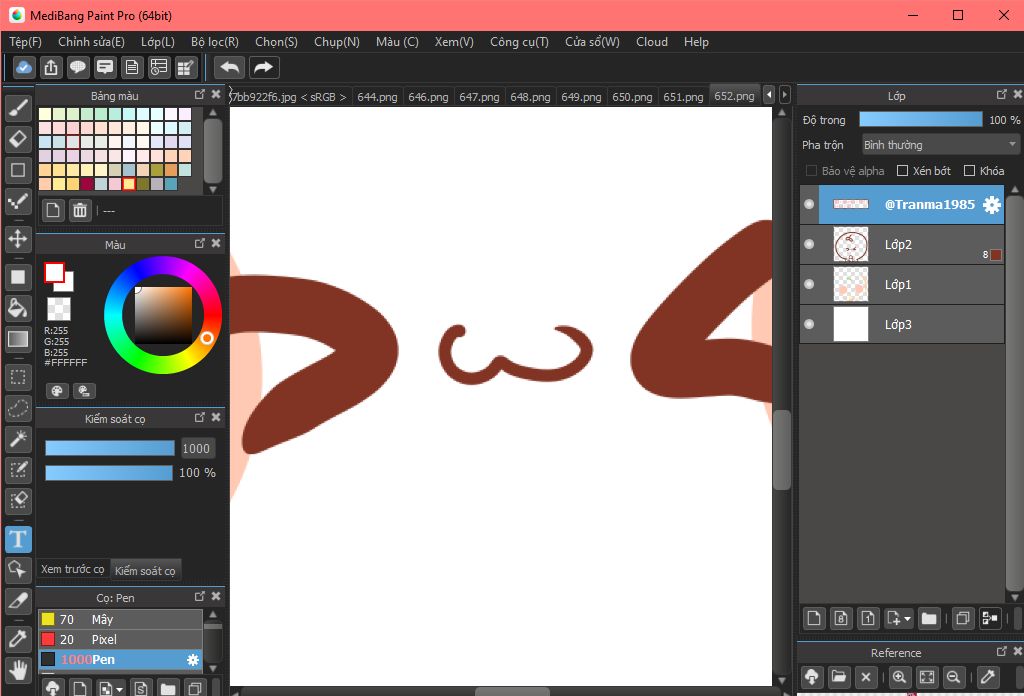Close the Bảng màu panel
The image size is (1024, 696).
216,95
